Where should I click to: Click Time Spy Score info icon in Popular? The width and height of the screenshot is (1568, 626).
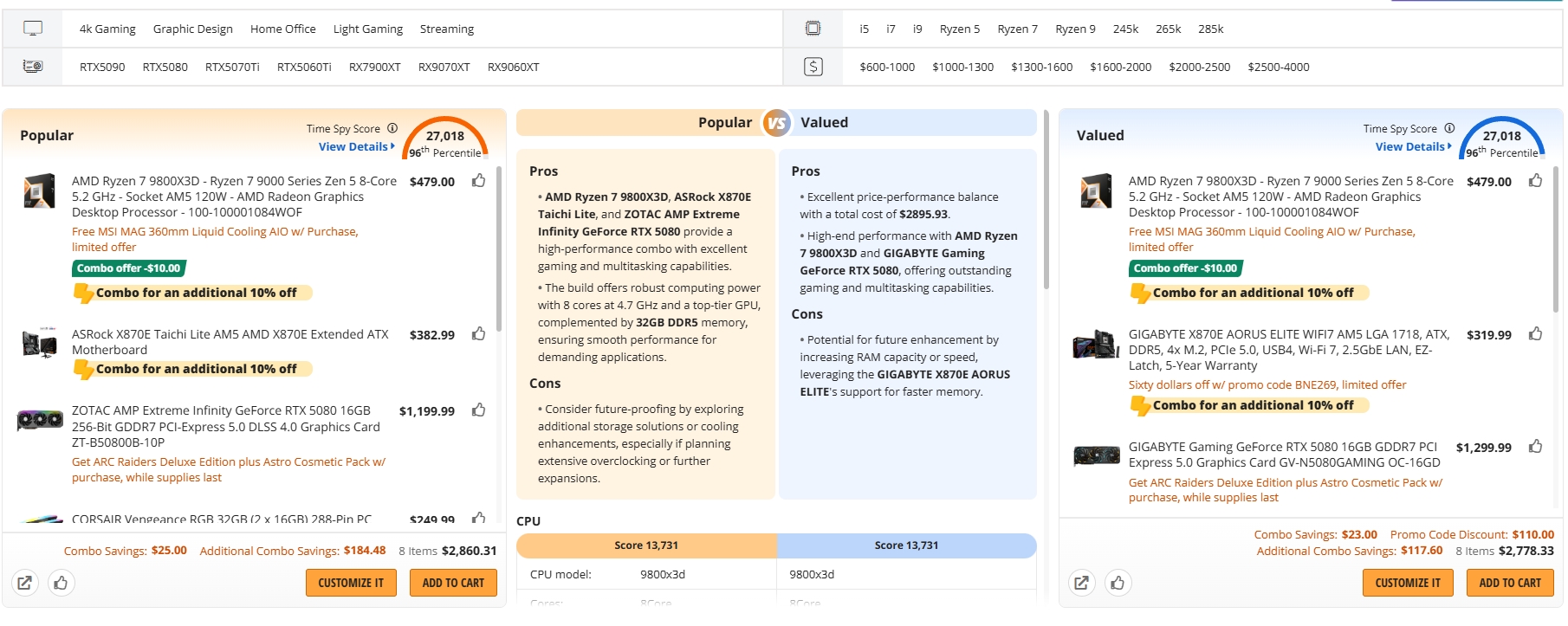click(x=392, y=128)
